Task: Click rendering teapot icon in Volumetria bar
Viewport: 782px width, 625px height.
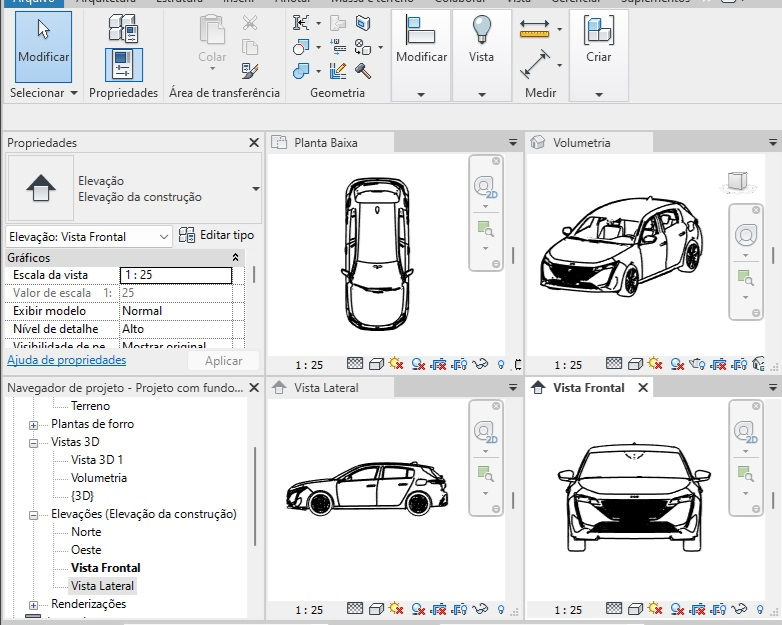Action: [698, 365]
